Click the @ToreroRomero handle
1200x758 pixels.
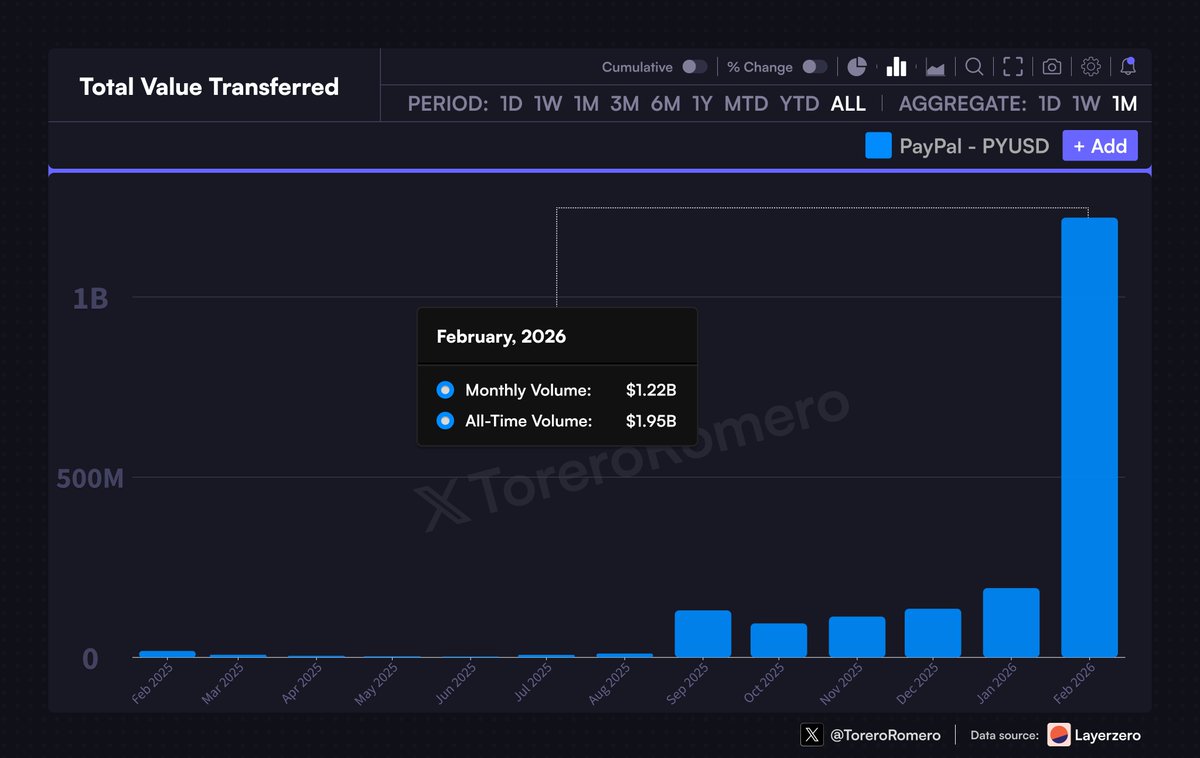pyautogui.click(x=885, y=735)
